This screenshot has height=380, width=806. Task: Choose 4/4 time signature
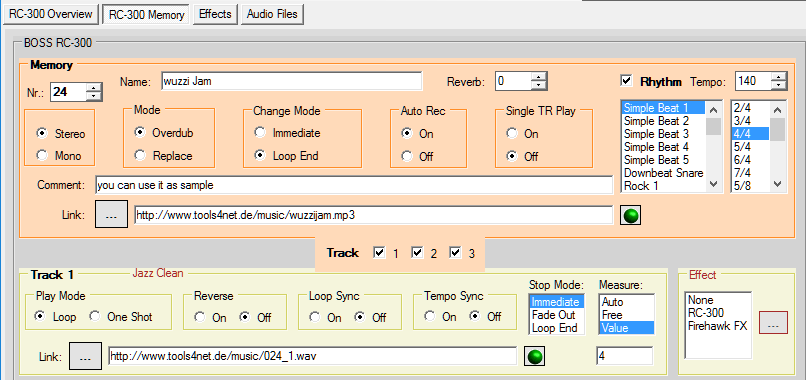point(750,134)
